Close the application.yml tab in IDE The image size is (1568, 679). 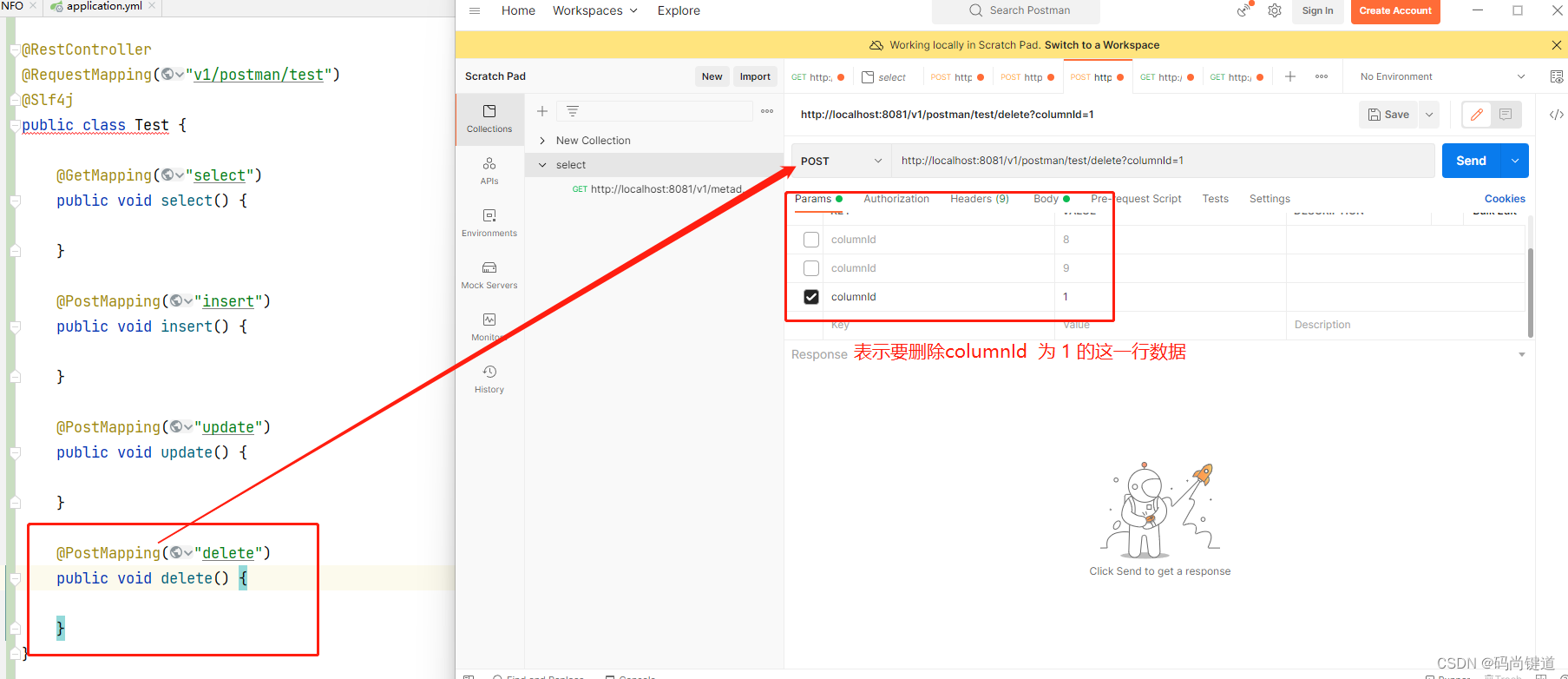coord(153,6)
